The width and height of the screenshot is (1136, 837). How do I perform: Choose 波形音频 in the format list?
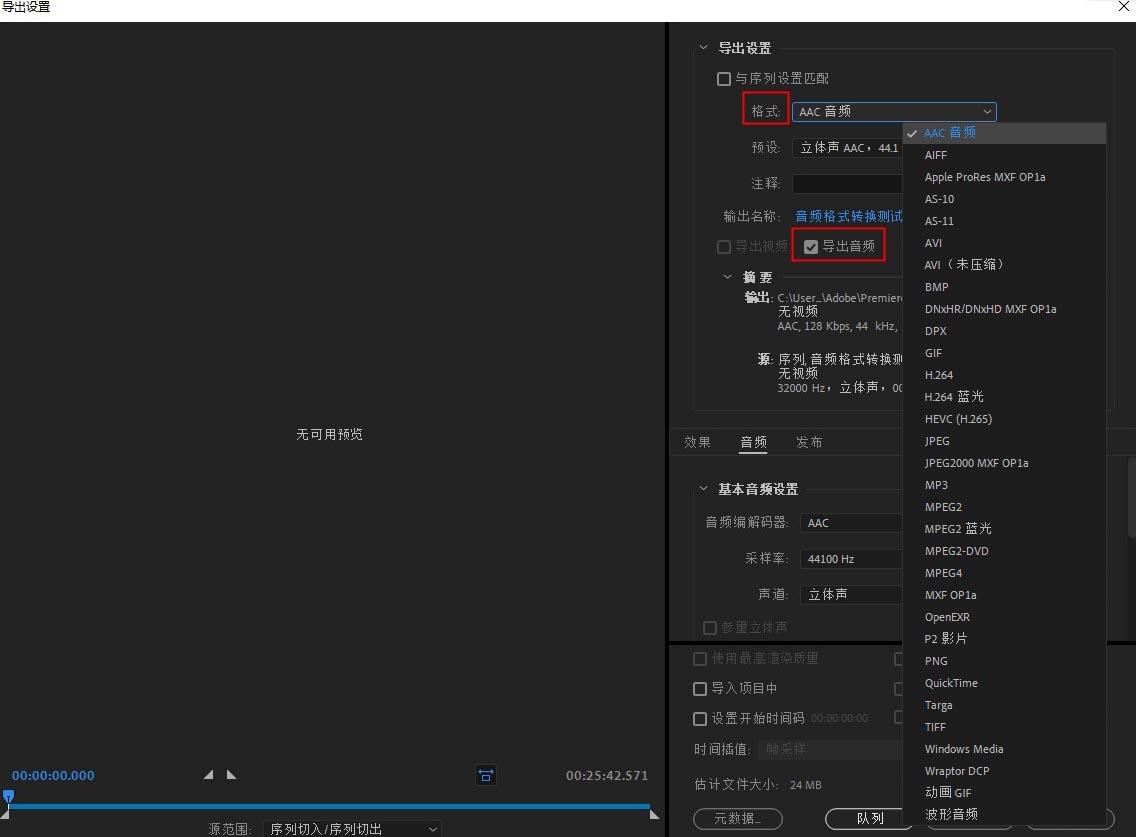[951, 814]
